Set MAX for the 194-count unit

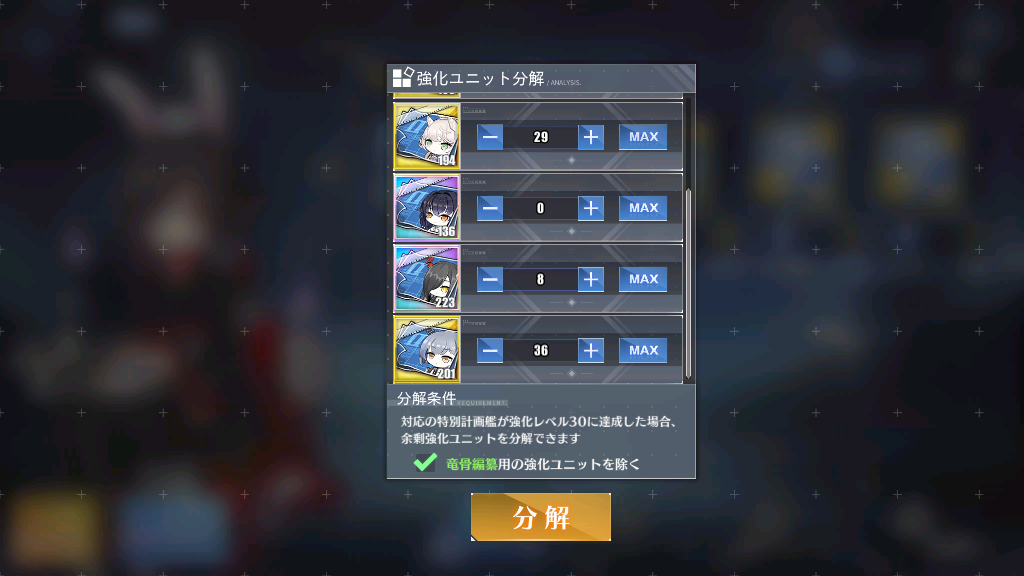pyautogui.click(x=643, y=137)
